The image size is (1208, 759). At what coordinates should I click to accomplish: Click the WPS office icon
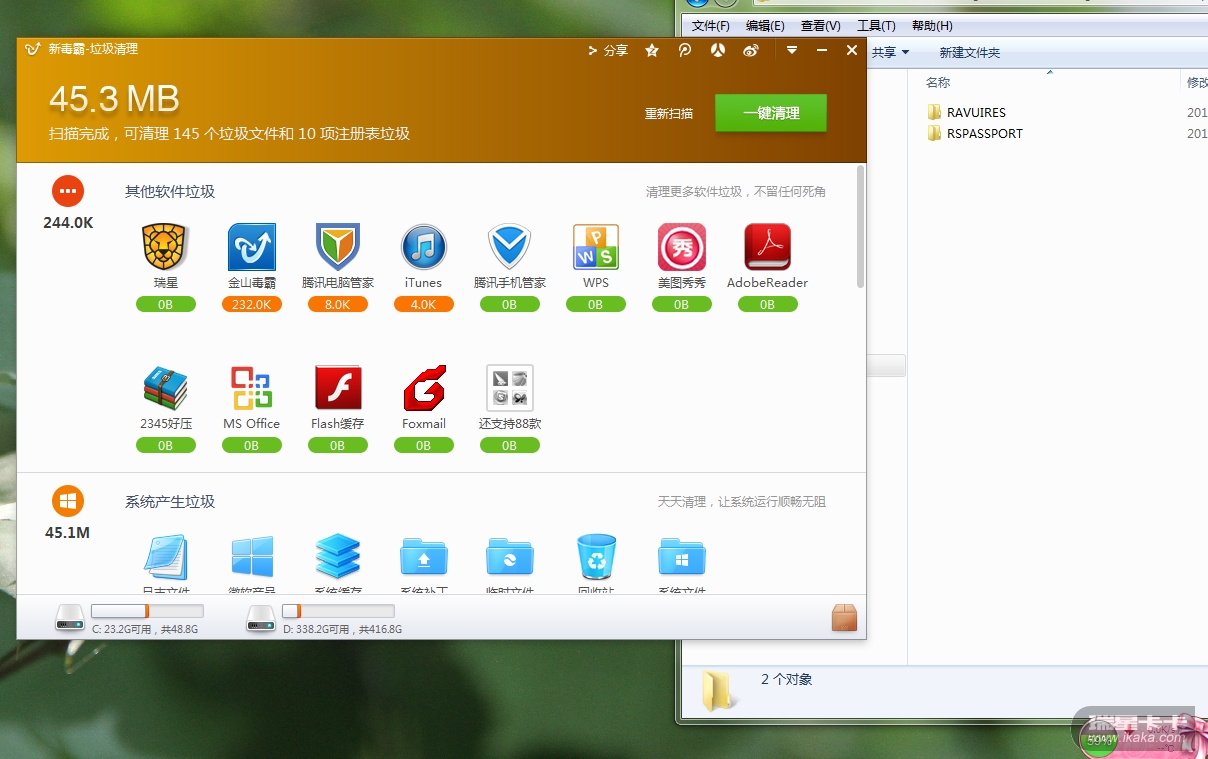(x=595, y=247)
